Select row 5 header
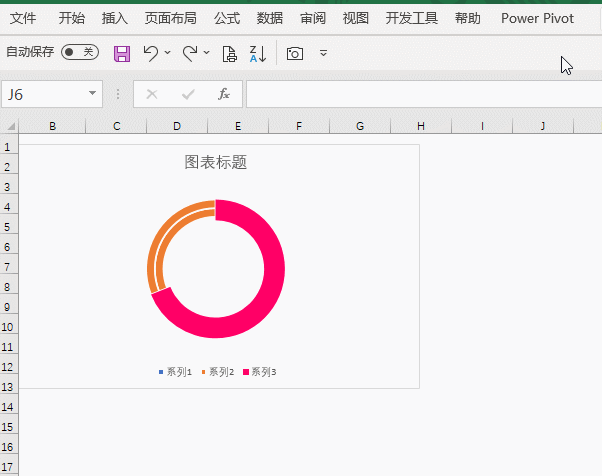Viewport: 602px width, 476px height. 9,226
